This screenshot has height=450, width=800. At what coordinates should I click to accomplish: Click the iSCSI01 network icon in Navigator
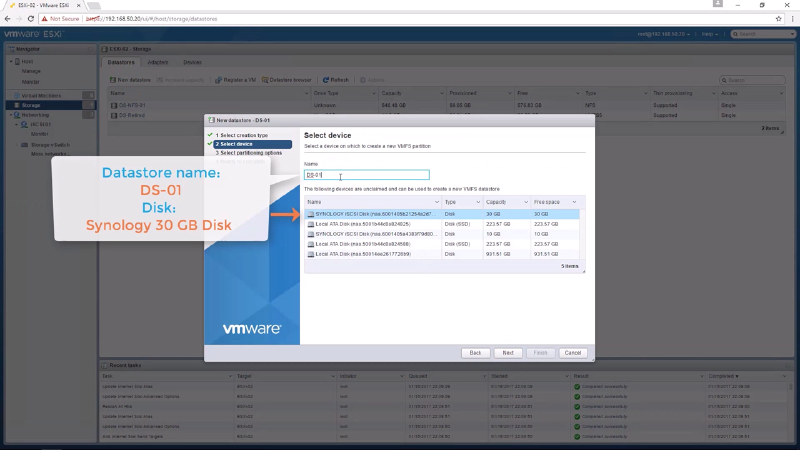[x=24, y=124]
